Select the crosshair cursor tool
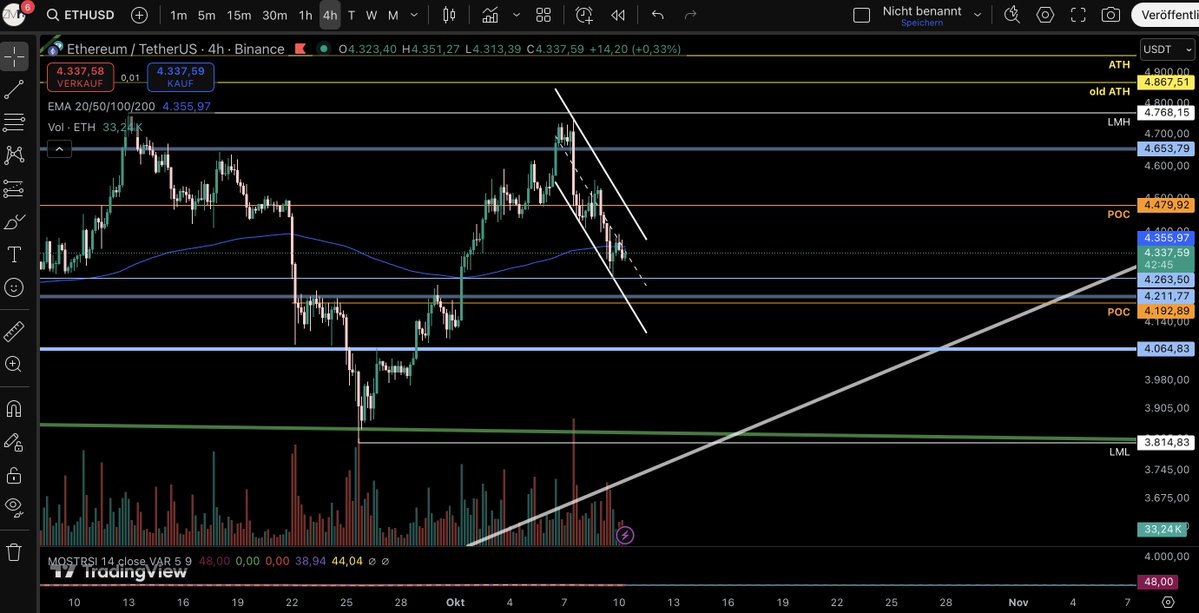This screenshot has height=613, width=1199. coord(14,57)
